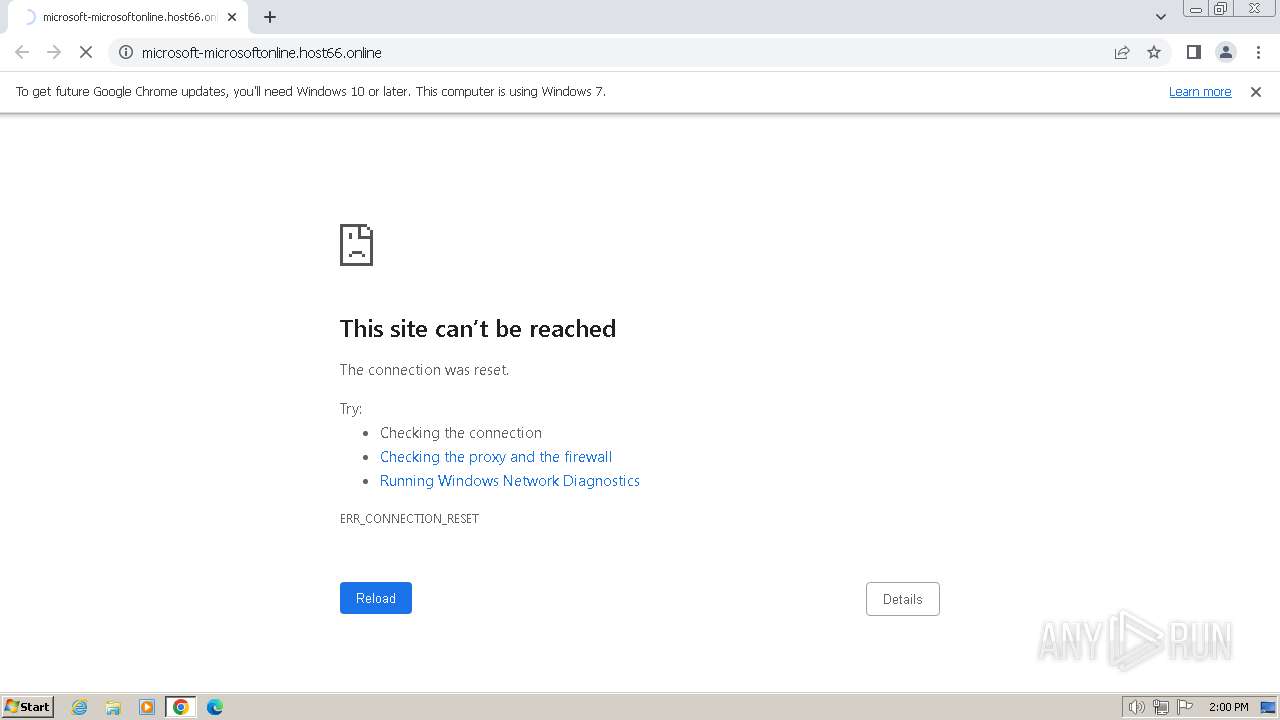Click the ERR_CONNECTION_RESET text

[x=409, y=519]
